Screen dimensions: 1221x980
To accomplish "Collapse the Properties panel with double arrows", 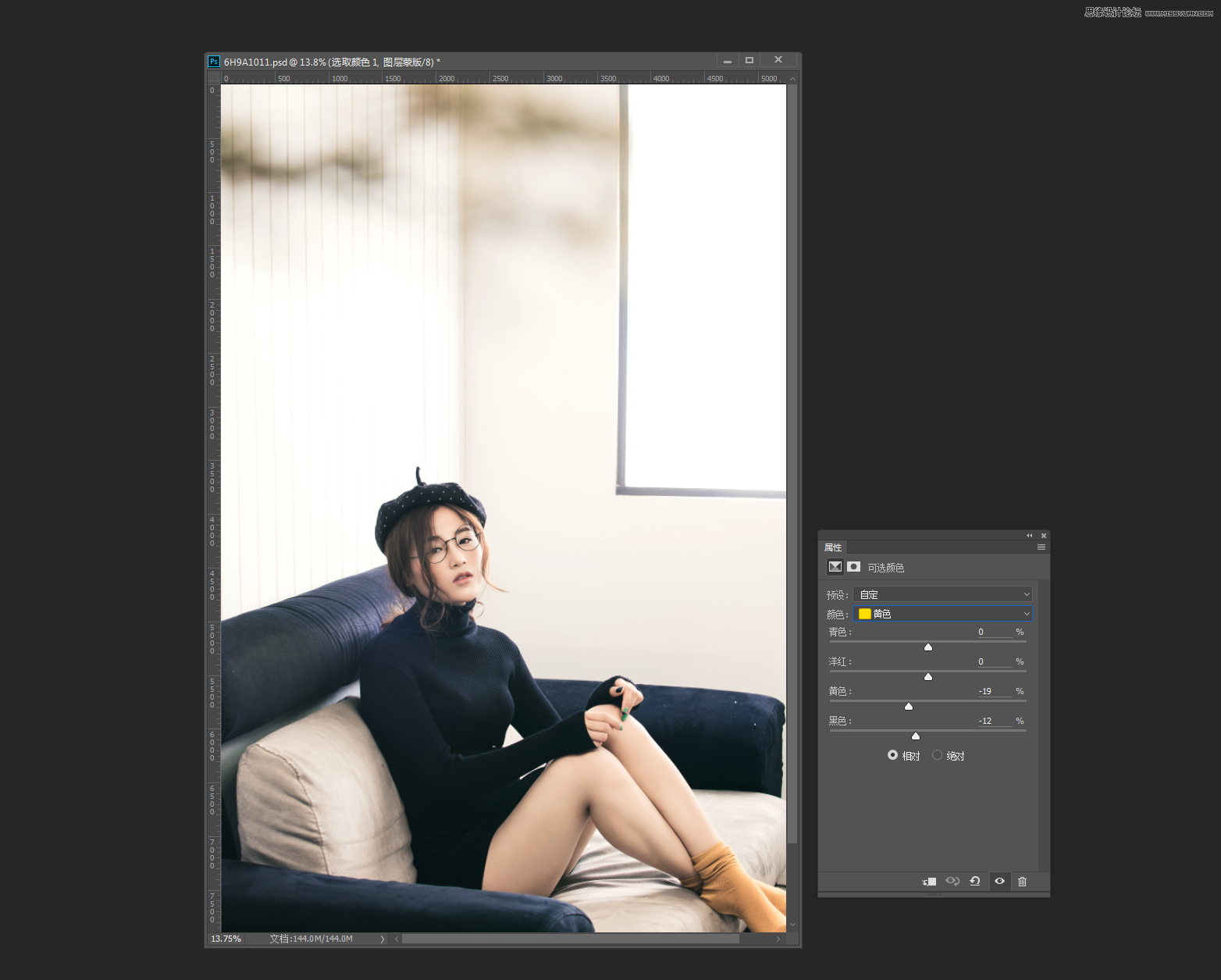I will (1029, 536).
